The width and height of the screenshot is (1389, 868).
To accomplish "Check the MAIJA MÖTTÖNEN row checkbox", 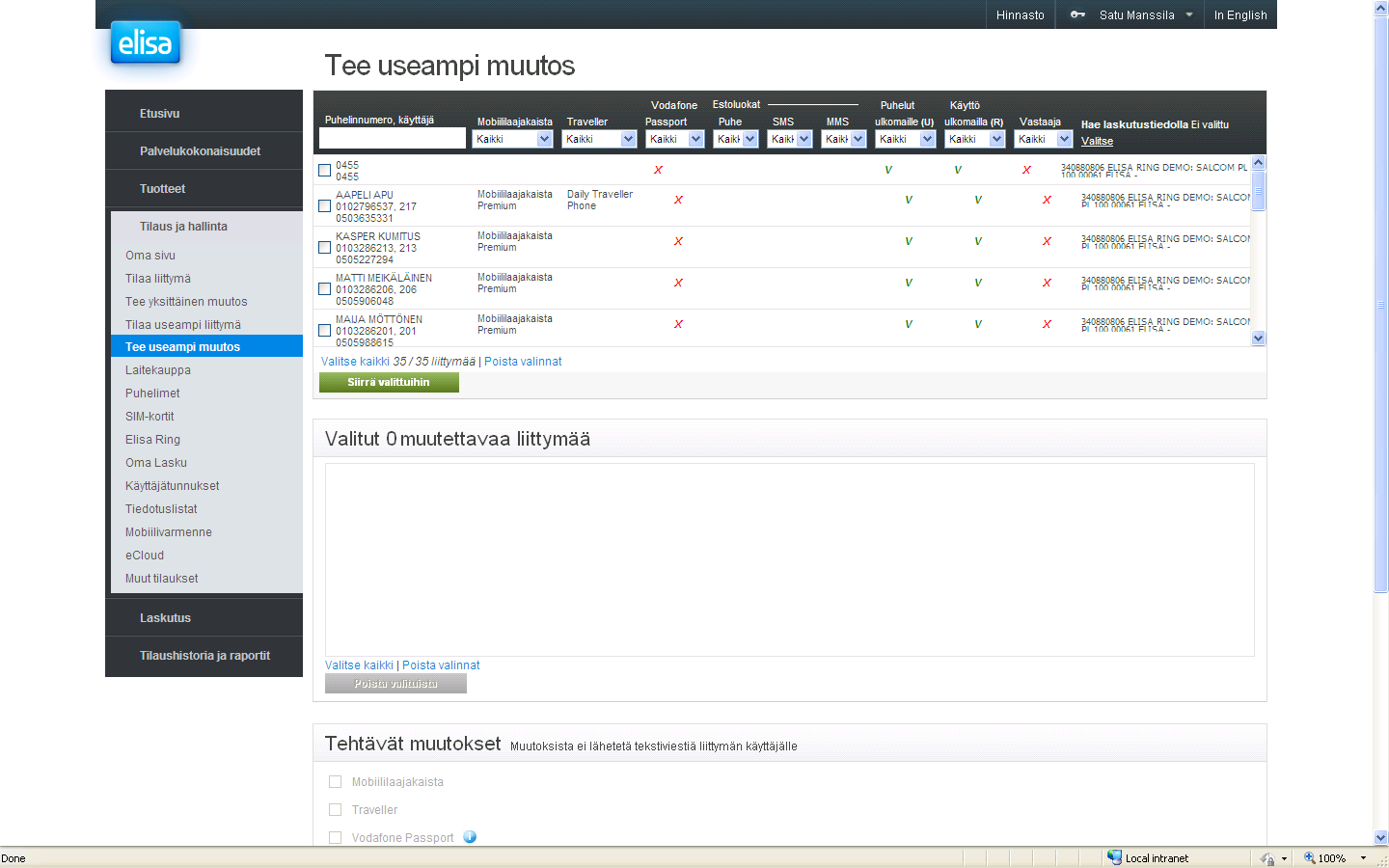I will point(325,331).
